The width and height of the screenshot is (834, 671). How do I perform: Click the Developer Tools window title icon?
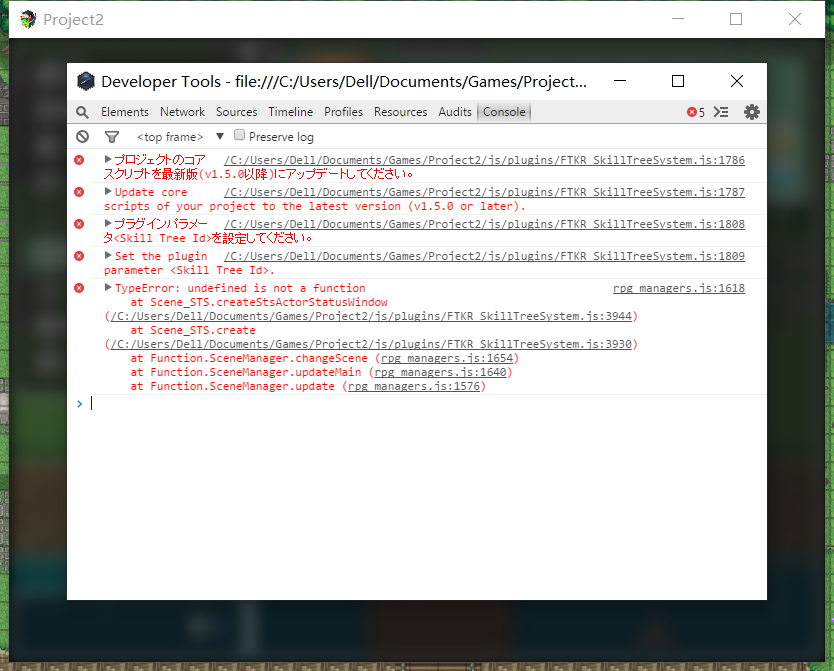86,81
